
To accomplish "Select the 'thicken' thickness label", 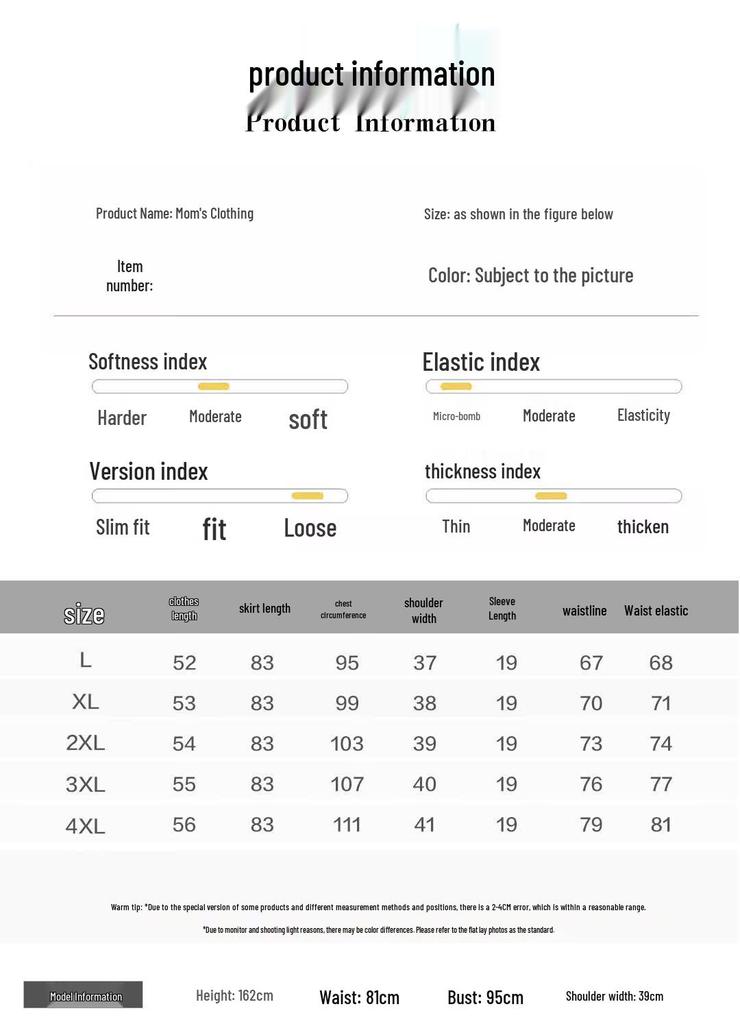I will 643,527.
